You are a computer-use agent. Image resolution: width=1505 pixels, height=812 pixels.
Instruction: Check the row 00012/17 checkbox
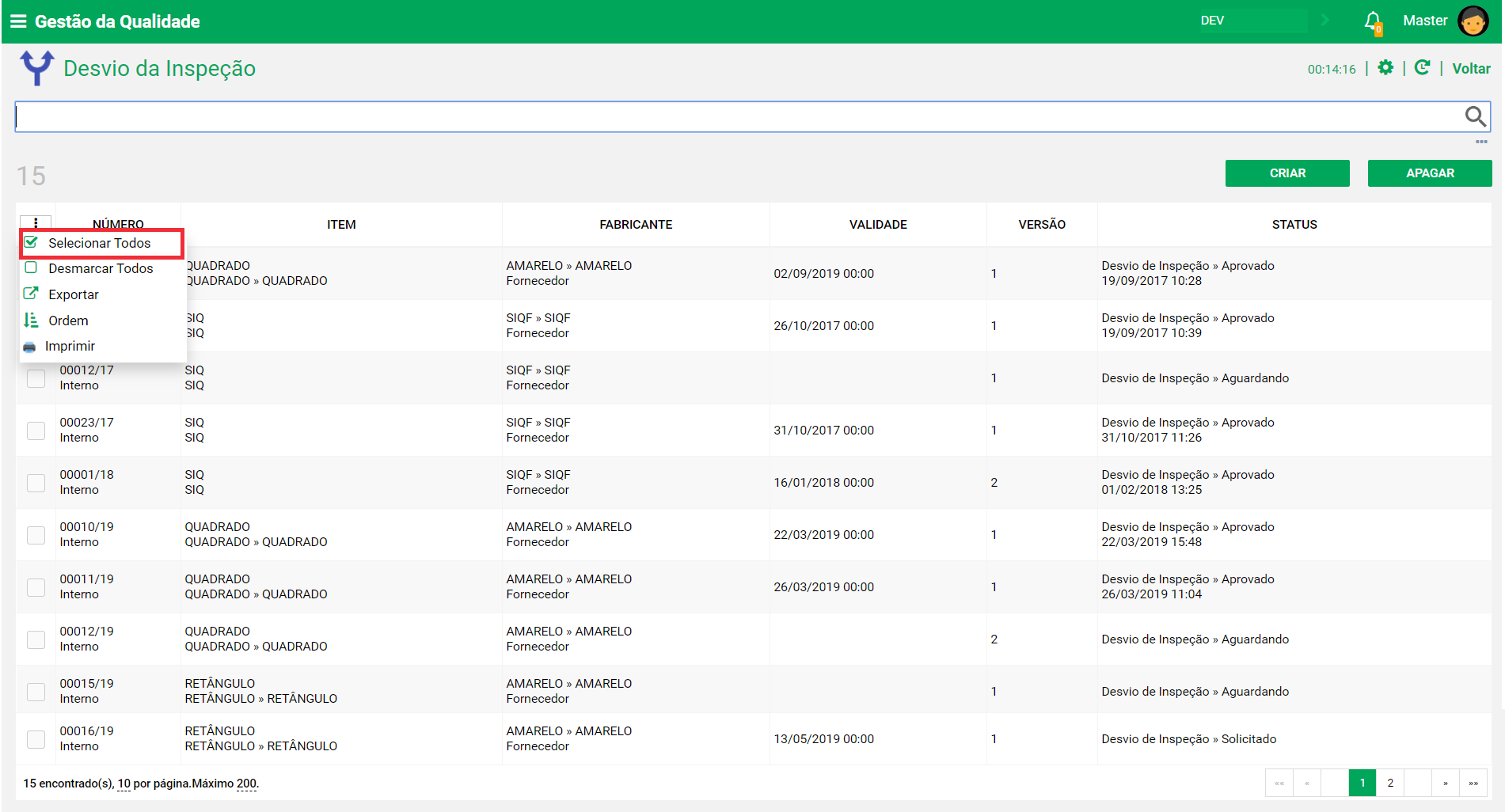point(36,378)
